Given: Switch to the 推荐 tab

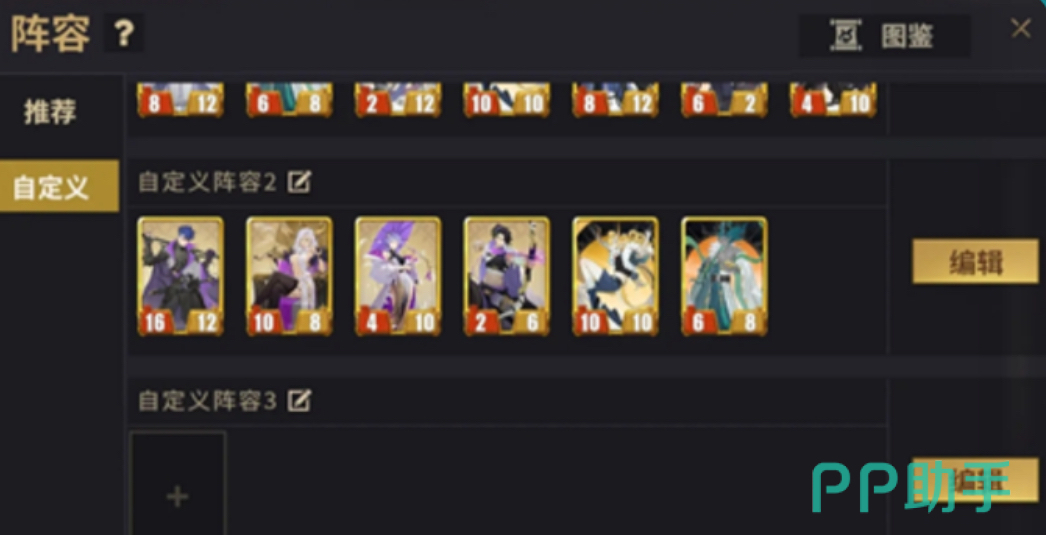Looking at the screenshot, I should 50,111.
